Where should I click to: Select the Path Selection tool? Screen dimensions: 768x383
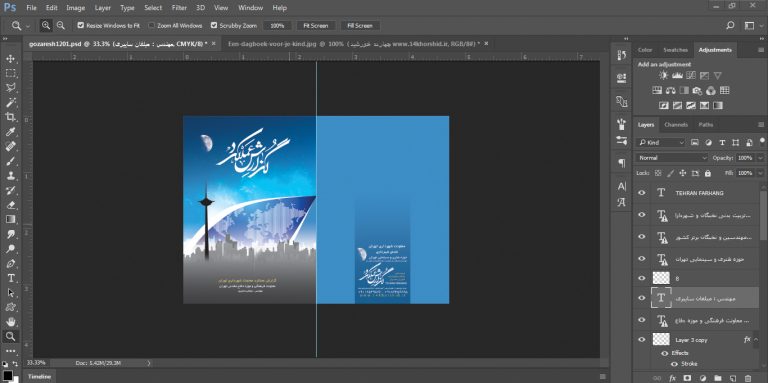click(x=10, y=293)
